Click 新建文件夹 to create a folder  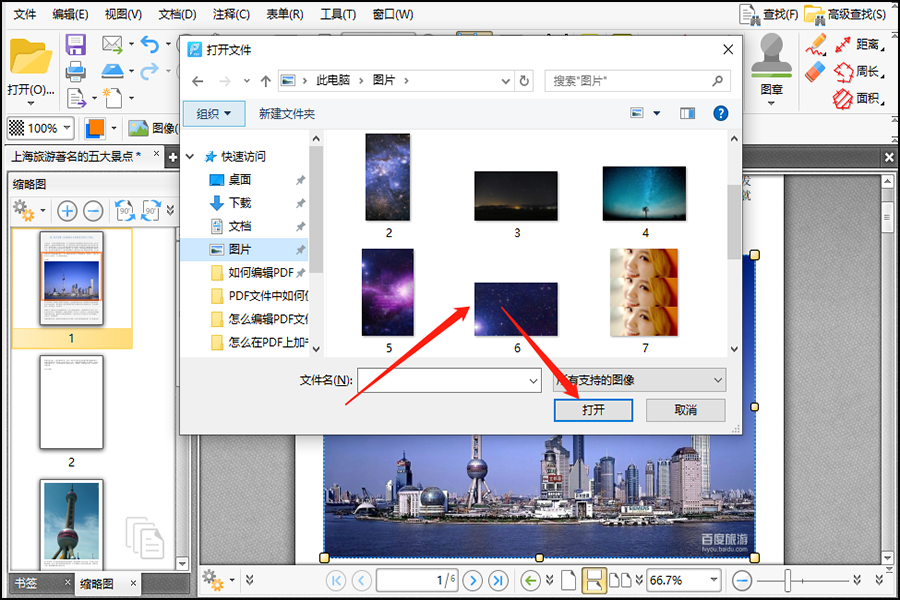[287, 114]
